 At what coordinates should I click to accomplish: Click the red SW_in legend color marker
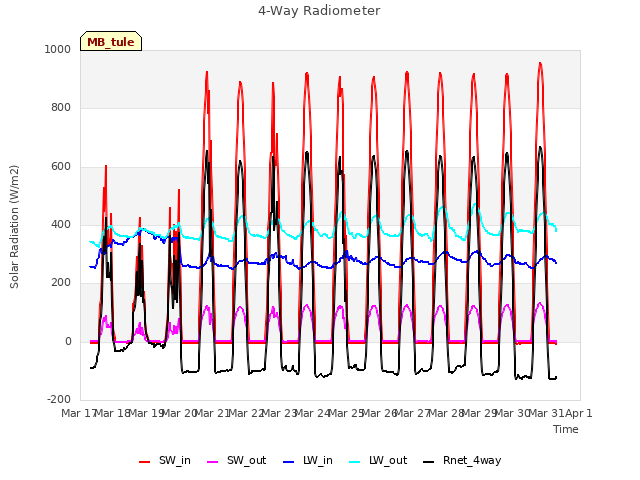pyautogui.click(x=144, y=462)
